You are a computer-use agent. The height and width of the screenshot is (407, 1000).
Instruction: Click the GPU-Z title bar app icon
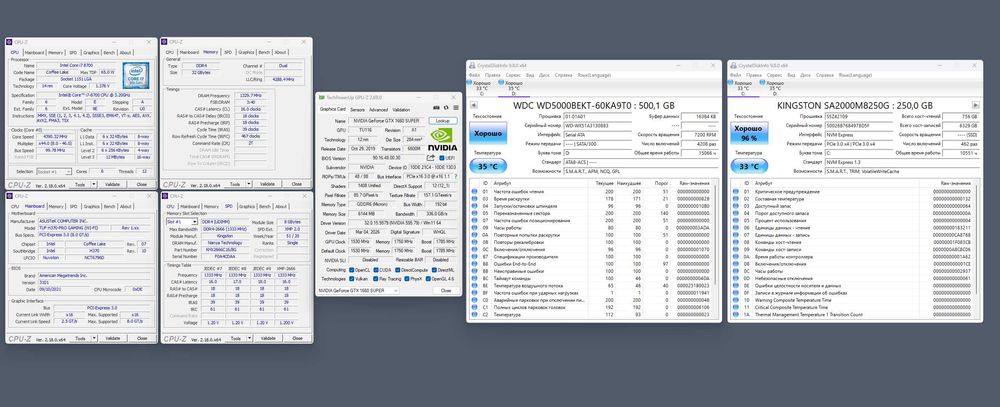coord(321,97)
